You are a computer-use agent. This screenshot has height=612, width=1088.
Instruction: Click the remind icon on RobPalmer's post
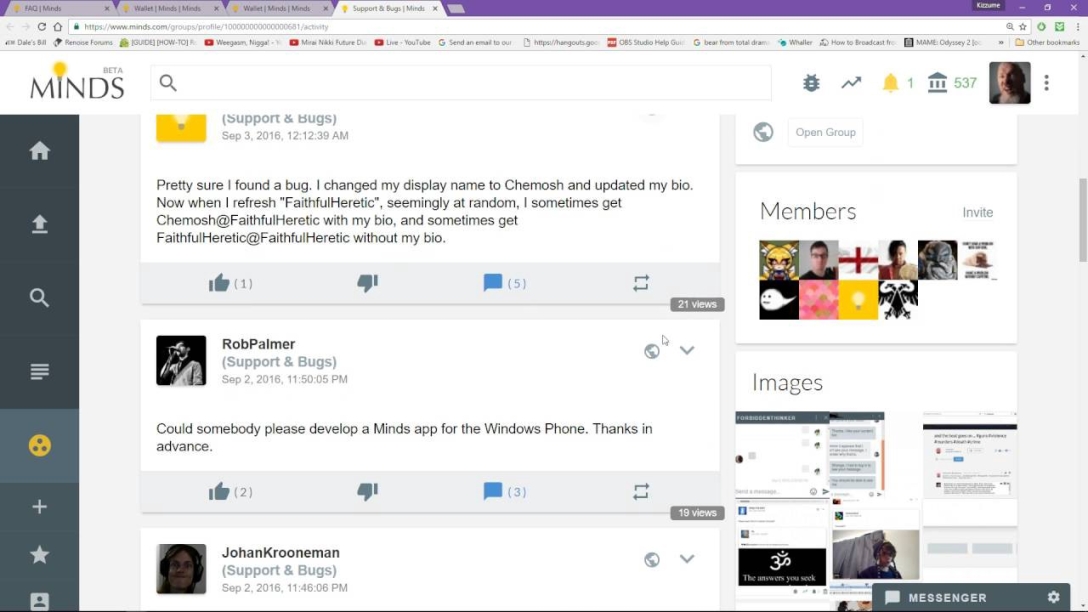pos(641,492)
